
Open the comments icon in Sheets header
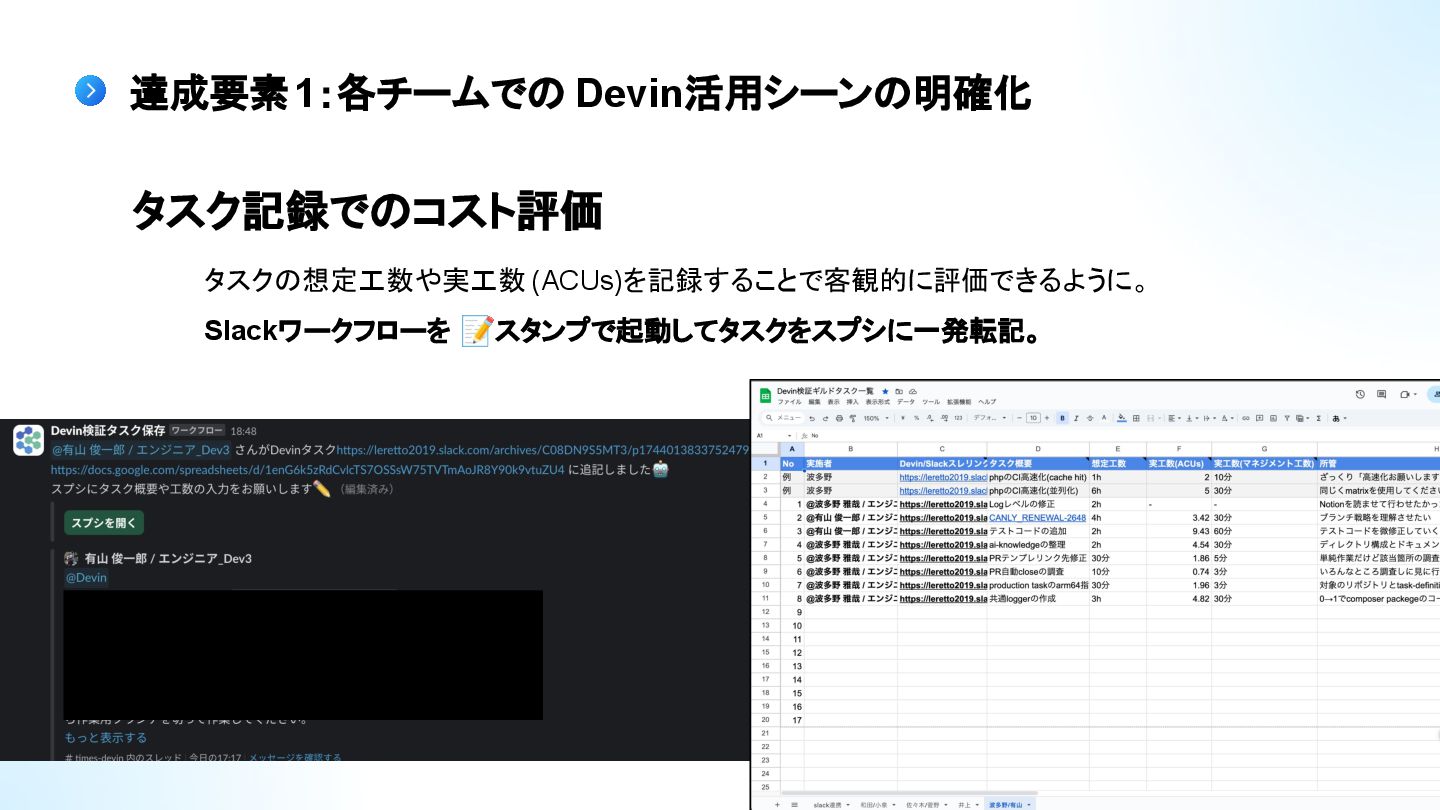[1381, 394]
